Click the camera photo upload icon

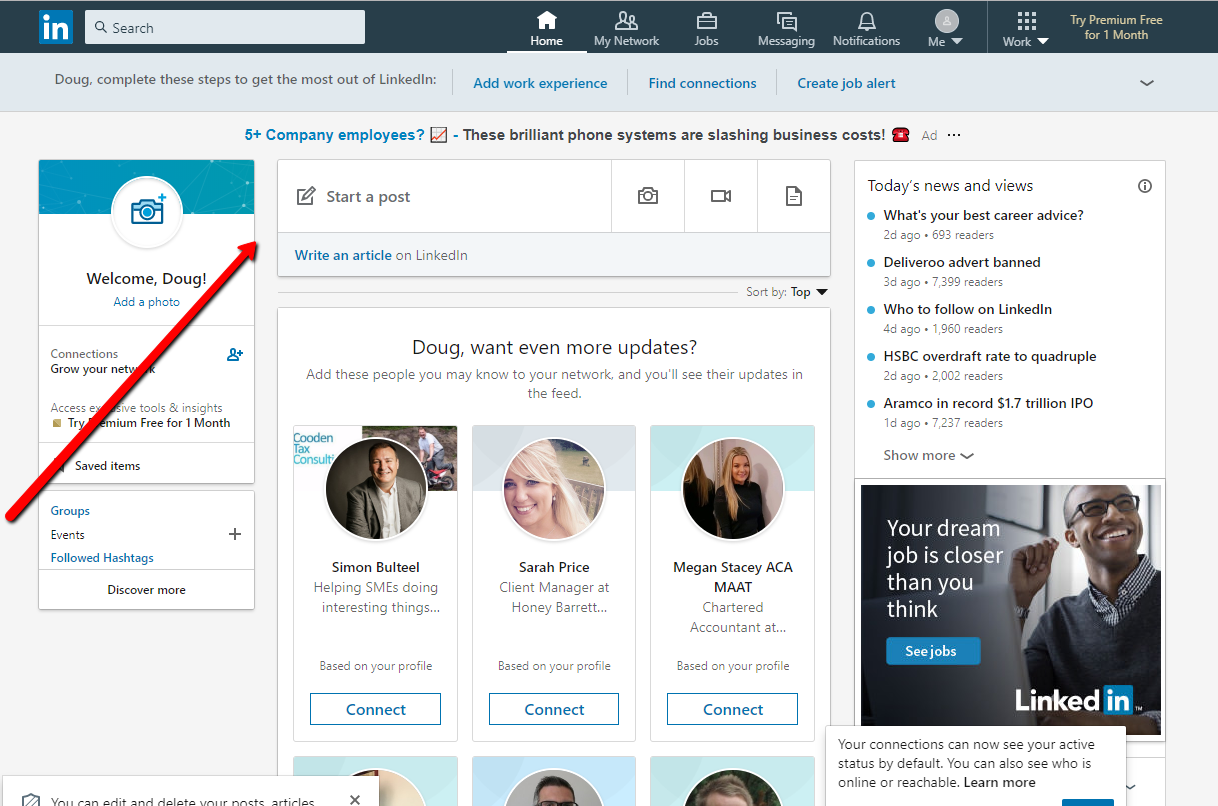pos(648,196)
